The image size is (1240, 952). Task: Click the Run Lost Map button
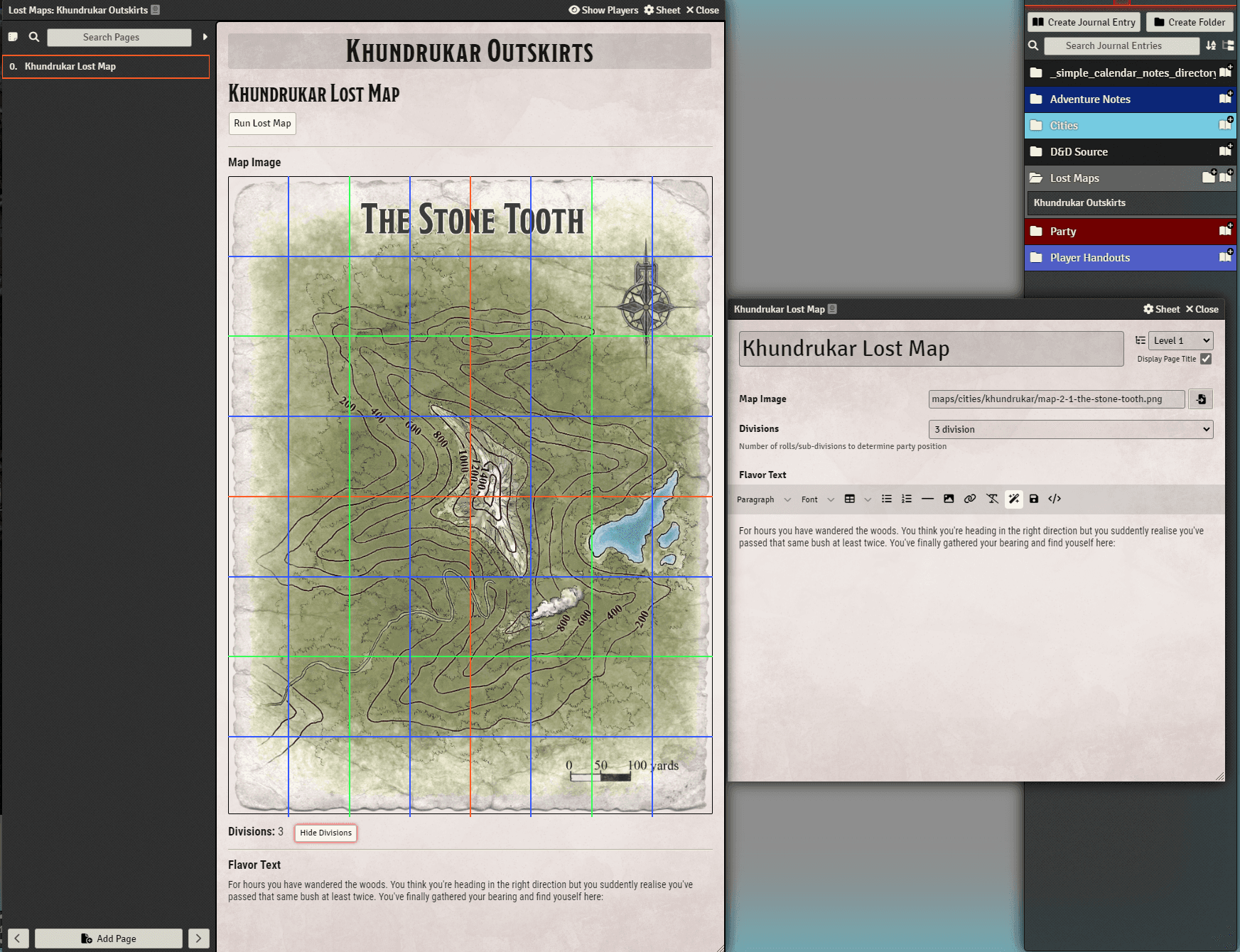point(262,123)
